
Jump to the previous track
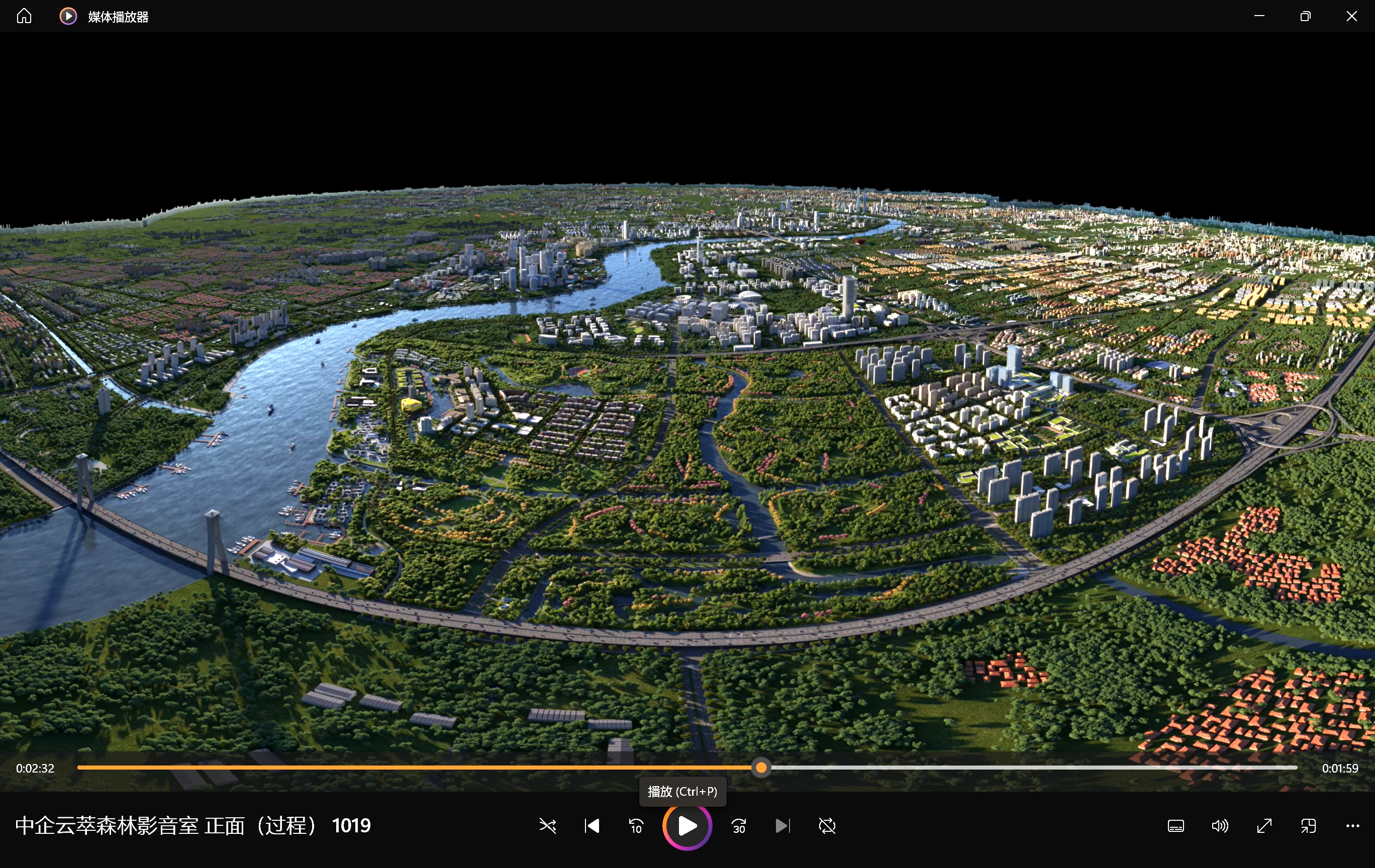point(592,825)
